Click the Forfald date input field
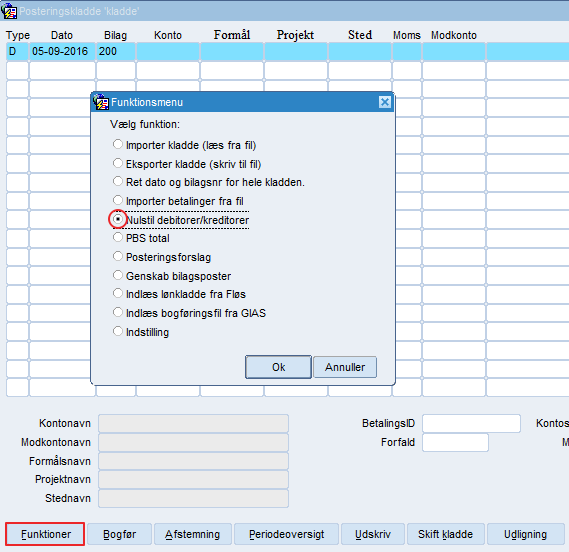 coord(455,442)
